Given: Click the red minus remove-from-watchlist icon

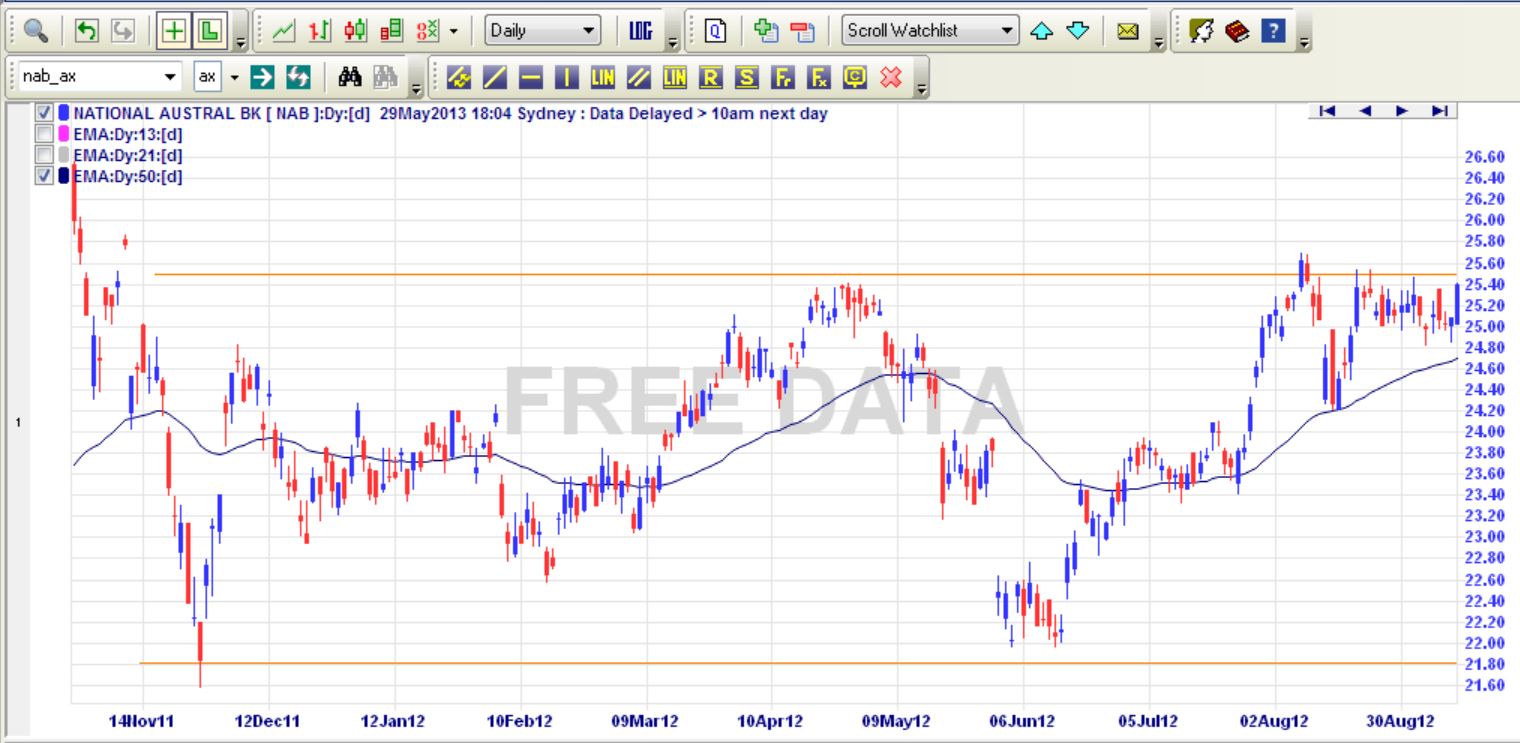Looking at the screenshot, I should [802, 31].
